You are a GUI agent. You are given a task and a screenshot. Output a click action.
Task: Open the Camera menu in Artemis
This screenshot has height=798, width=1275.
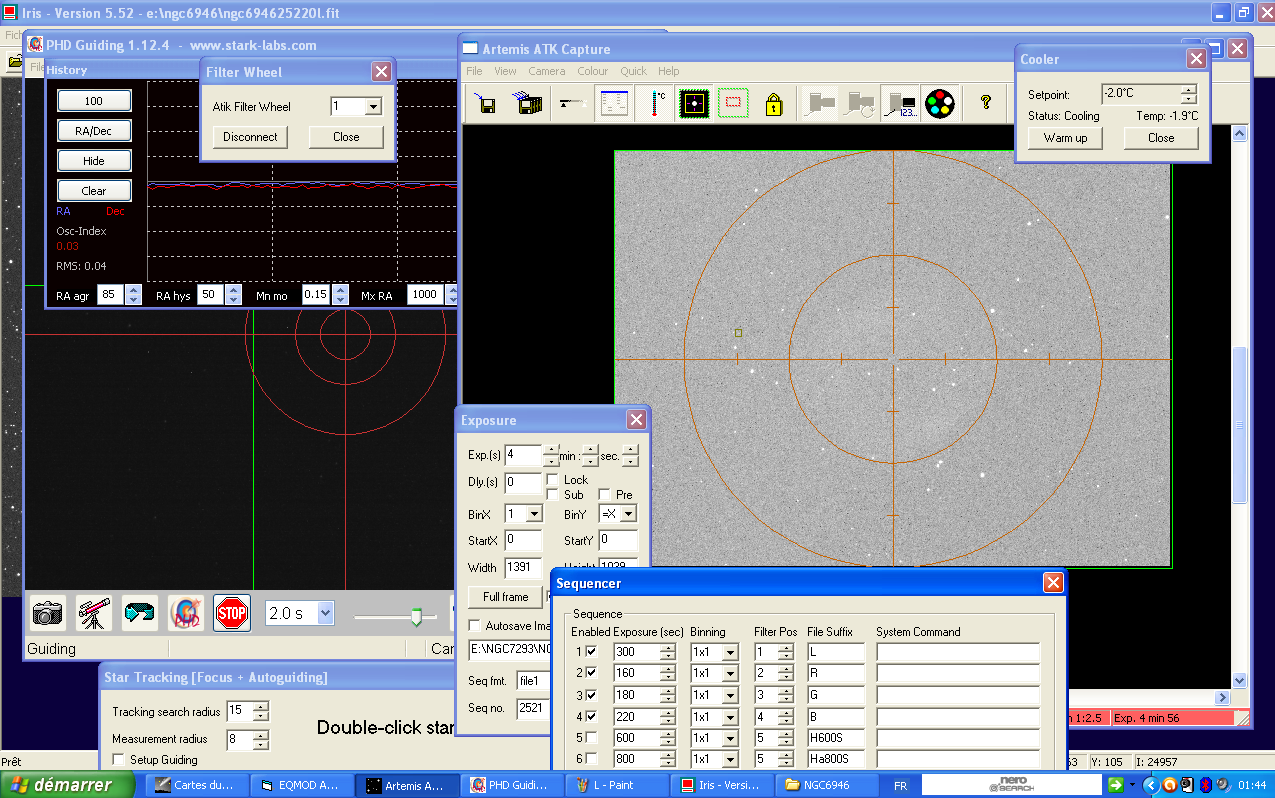[546, 71]
